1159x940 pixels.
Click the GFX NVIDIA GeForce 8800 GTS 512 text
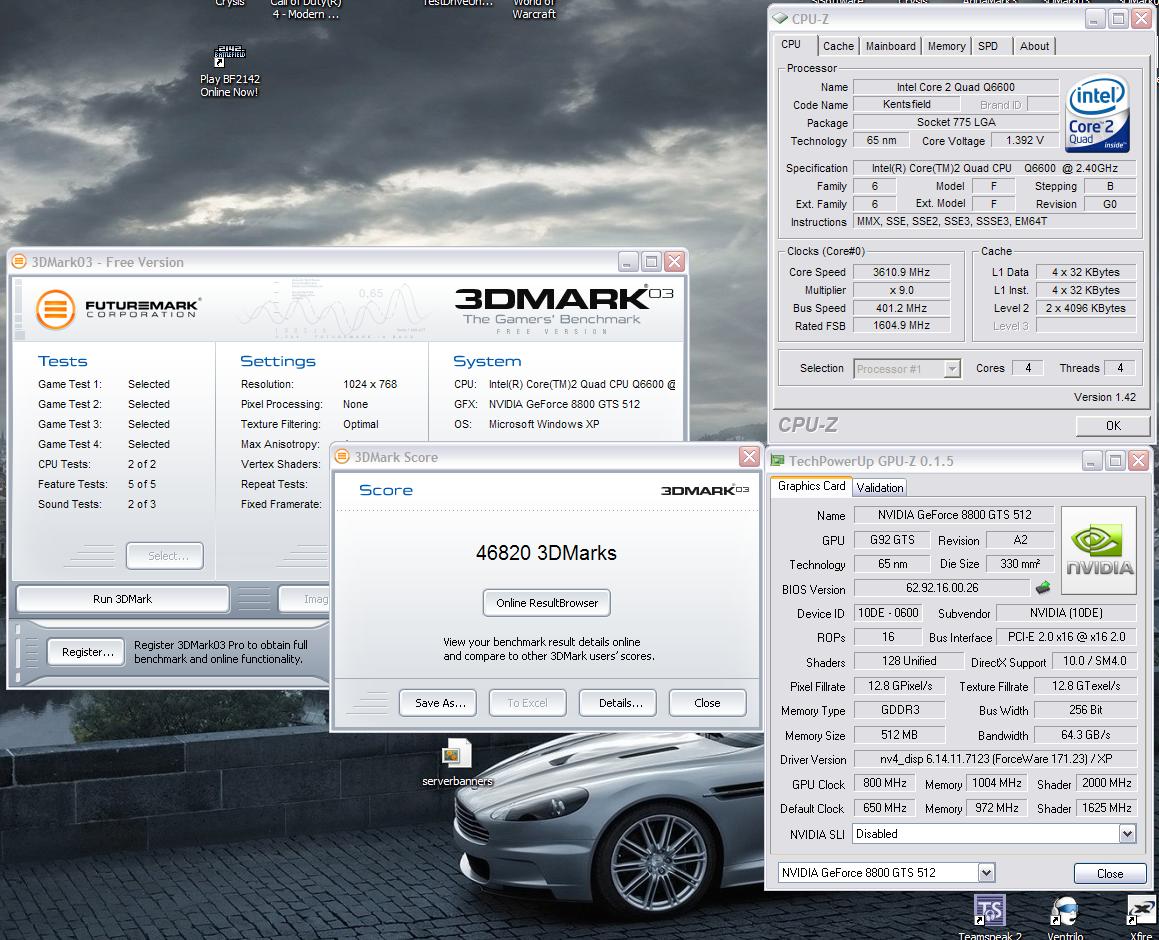pyautogui.click(x=564, y=404)
